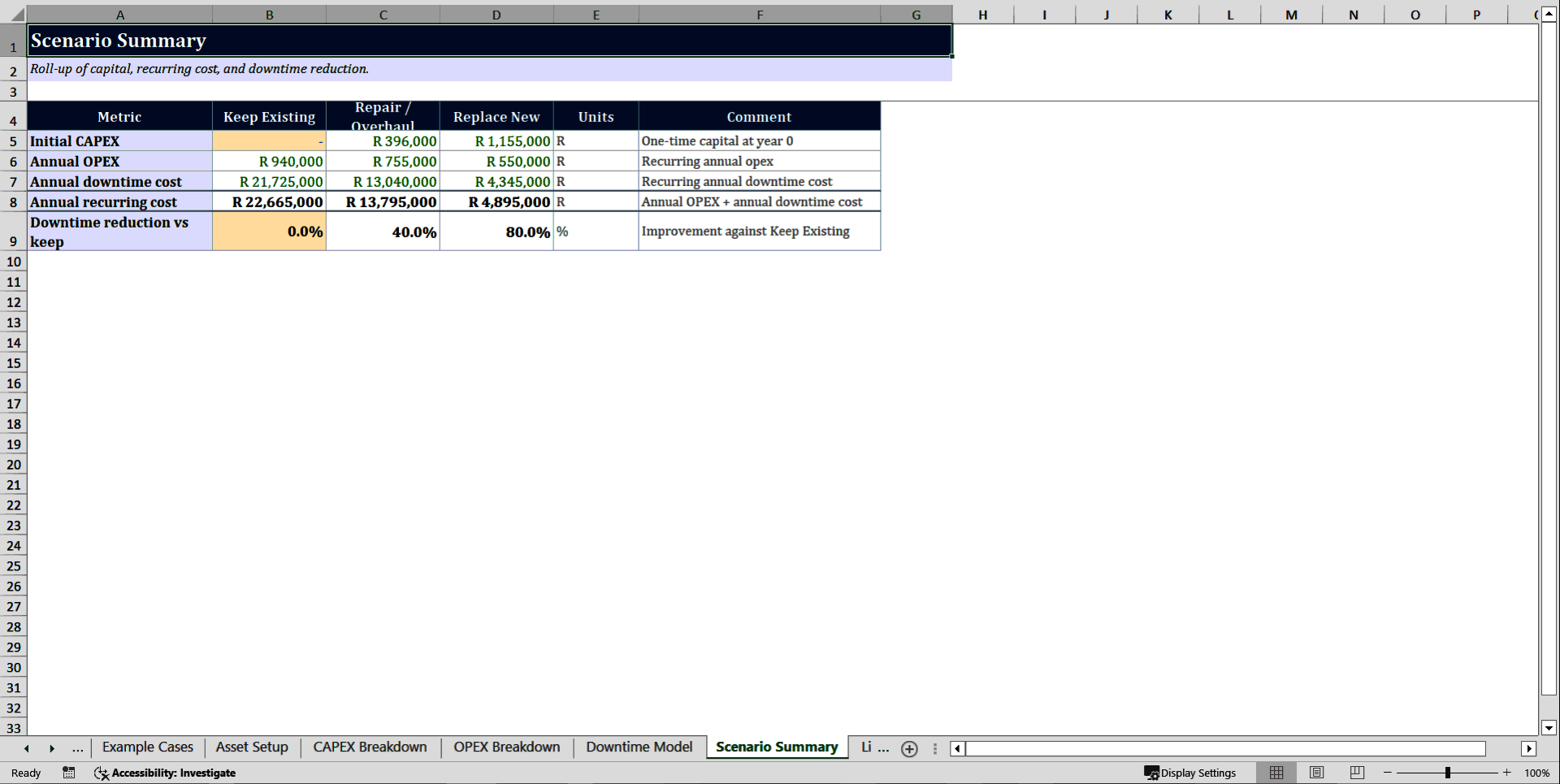This screenshot has width=1560, height=784.
Task: Select the Keep Existing header cell
Action: [x=269, y=116]
